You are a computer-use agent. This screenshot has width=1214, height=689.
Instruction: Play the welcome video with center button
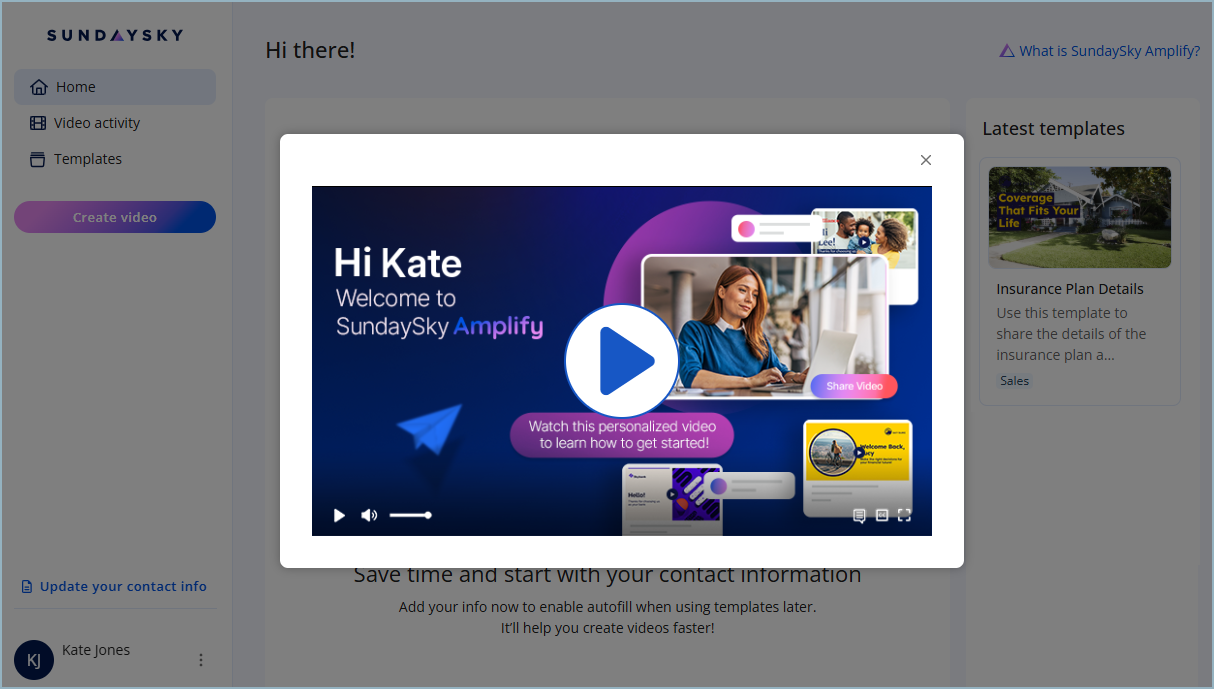point(621,361)
